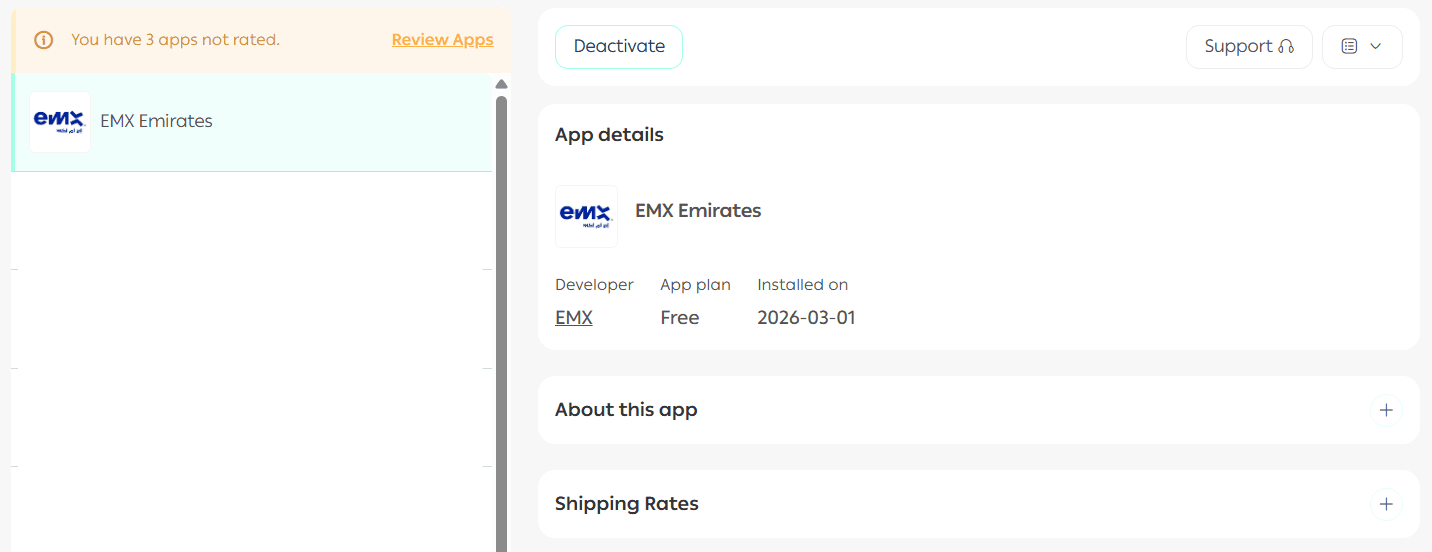Click the apps list vertical scrollbar thumb

502,320
